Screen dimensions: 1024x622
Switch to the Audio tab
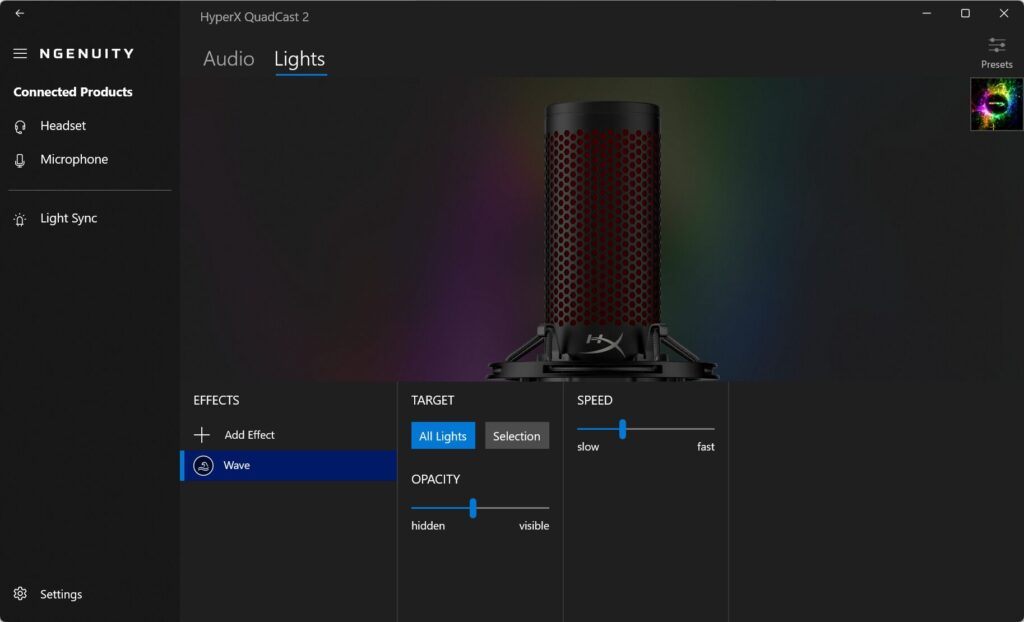[229, 59]
